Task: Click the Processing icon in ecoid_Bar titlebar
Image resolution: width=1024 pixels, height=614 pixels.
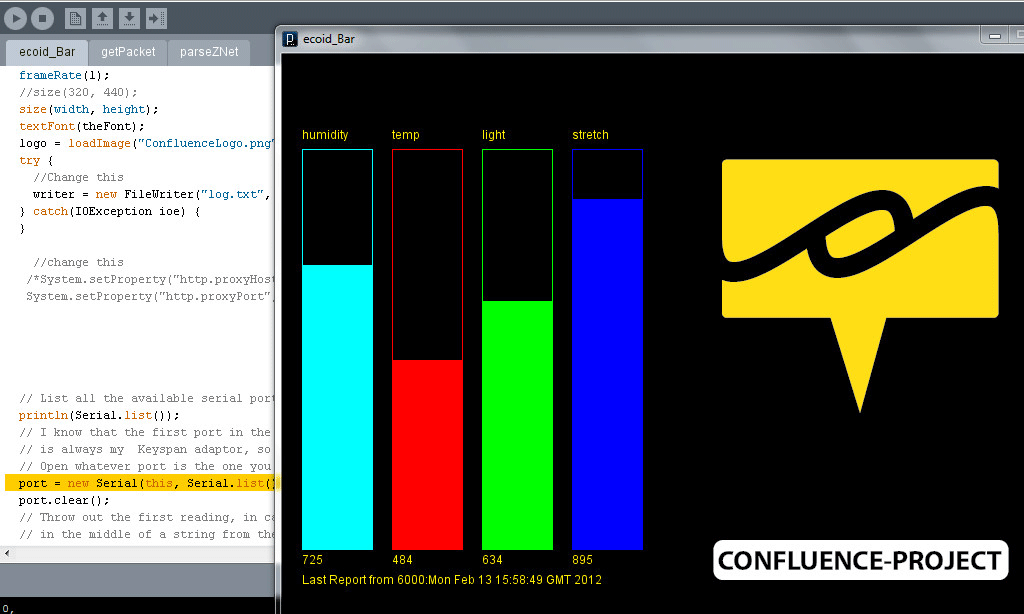Action: coord(290,39)
